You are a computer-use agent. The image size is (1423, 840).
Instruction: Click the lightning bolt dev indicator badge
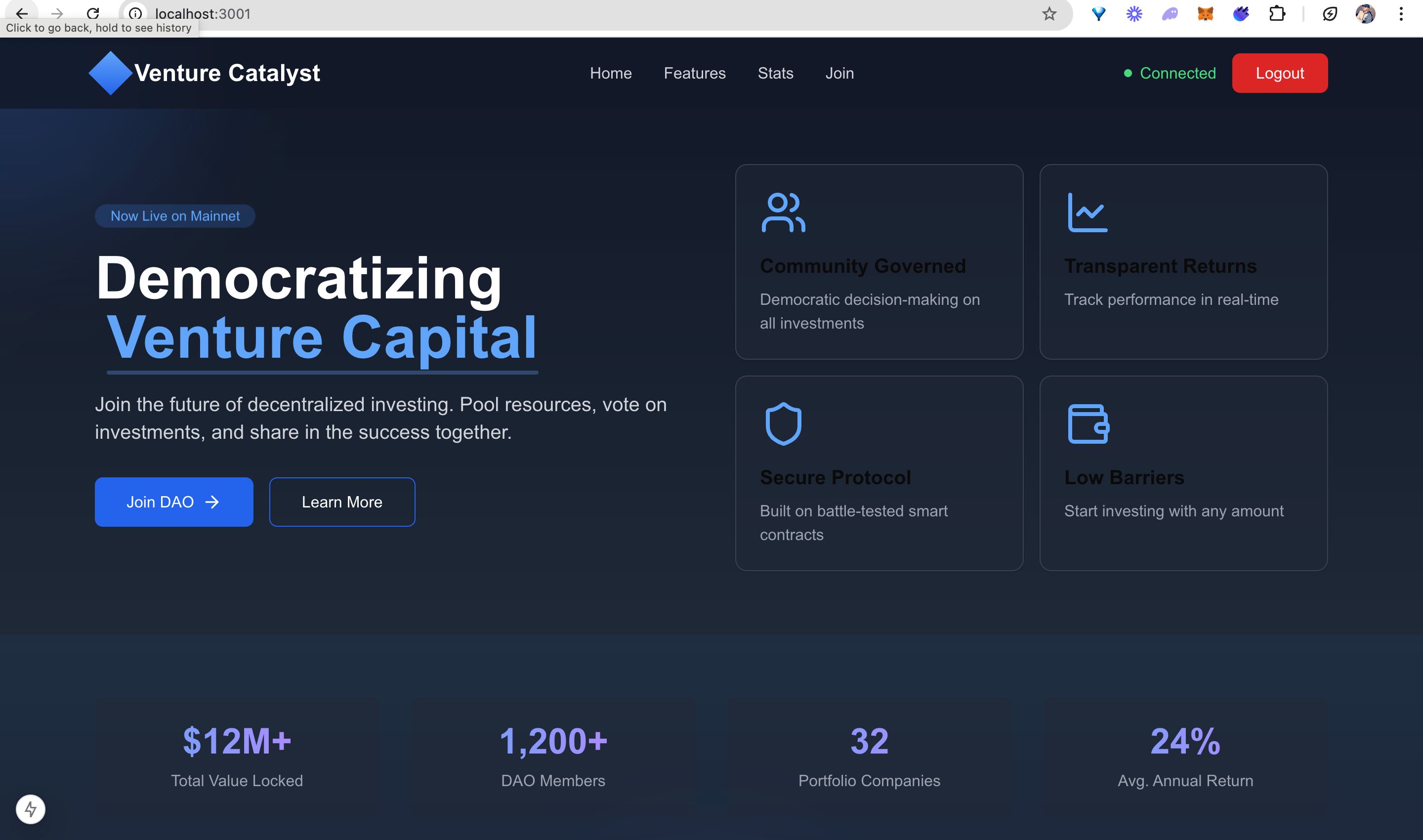pyautogui.click(x=31, y=809)
